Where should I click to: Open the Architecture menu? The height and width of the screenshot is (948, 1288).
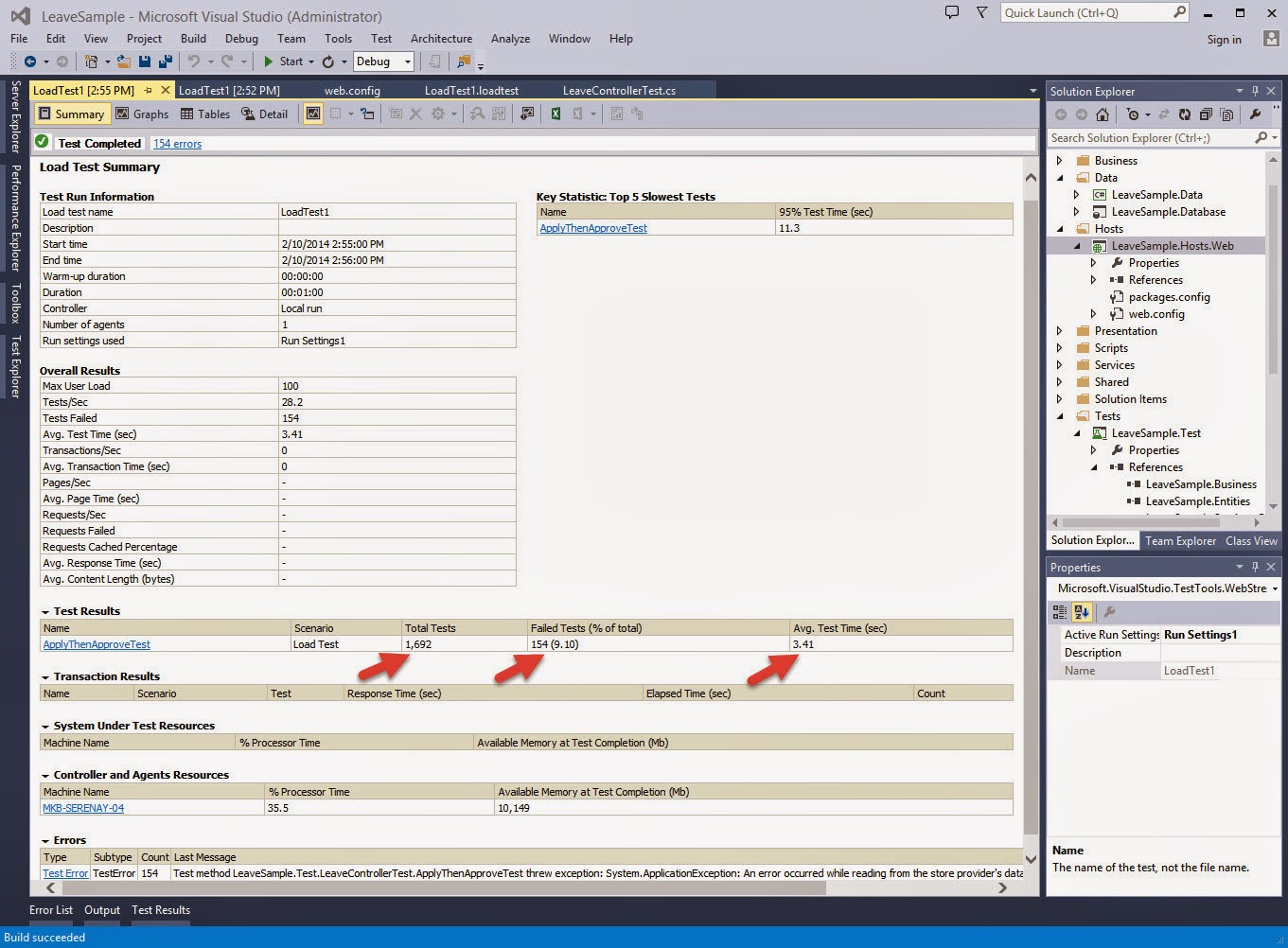(x=441, y=39)
